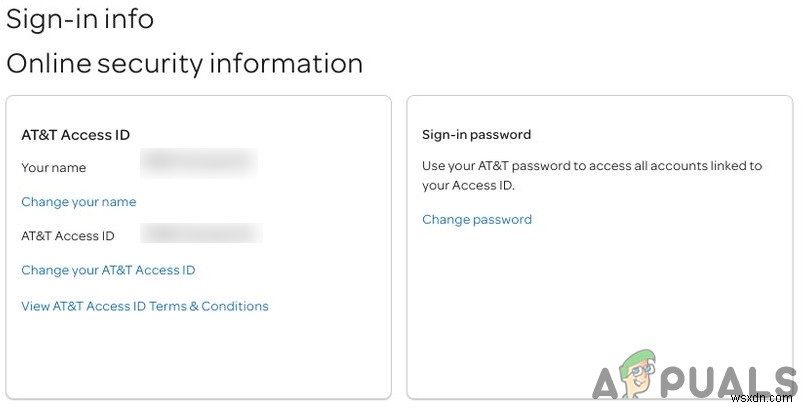Click the Your name field label
Image resolution: width=804 pixels, height=408 pixels.
coord(54,168)
